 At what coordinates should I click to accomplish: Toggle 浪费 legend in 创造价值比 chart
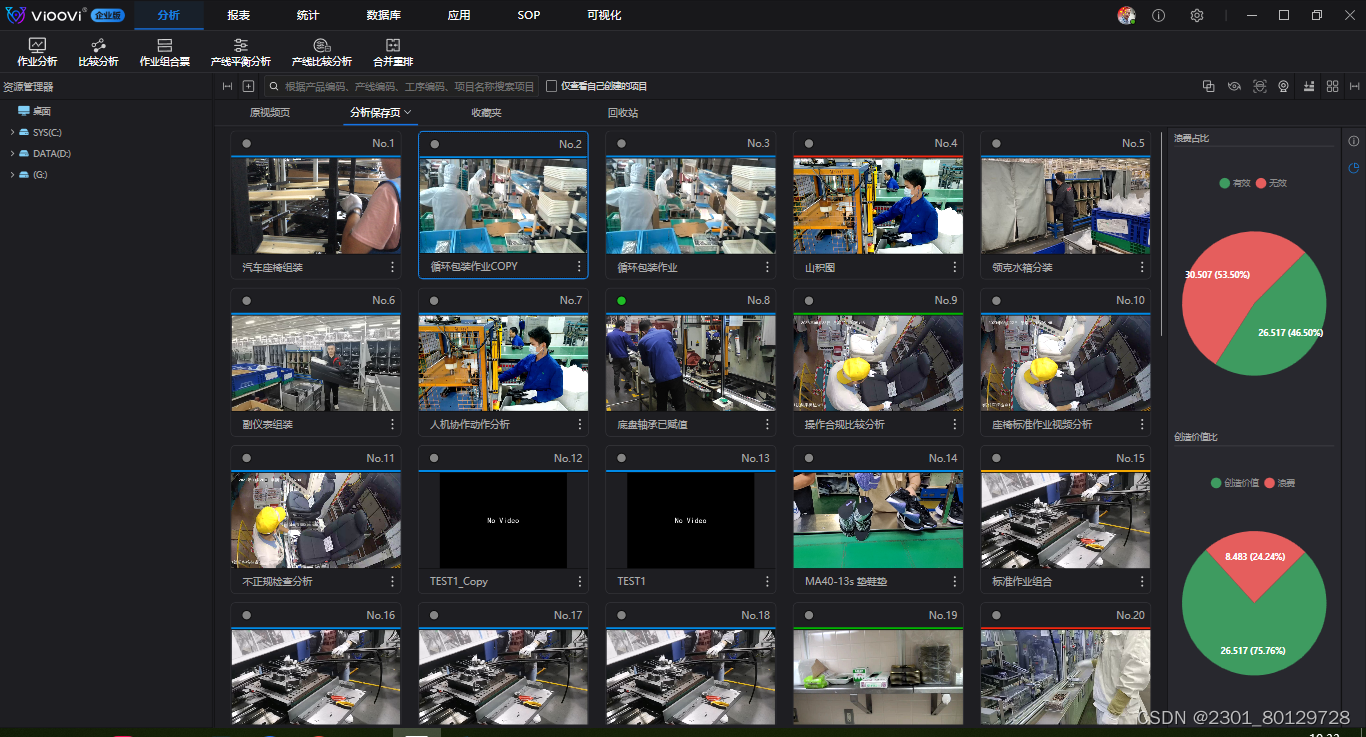click(1281, 482)
